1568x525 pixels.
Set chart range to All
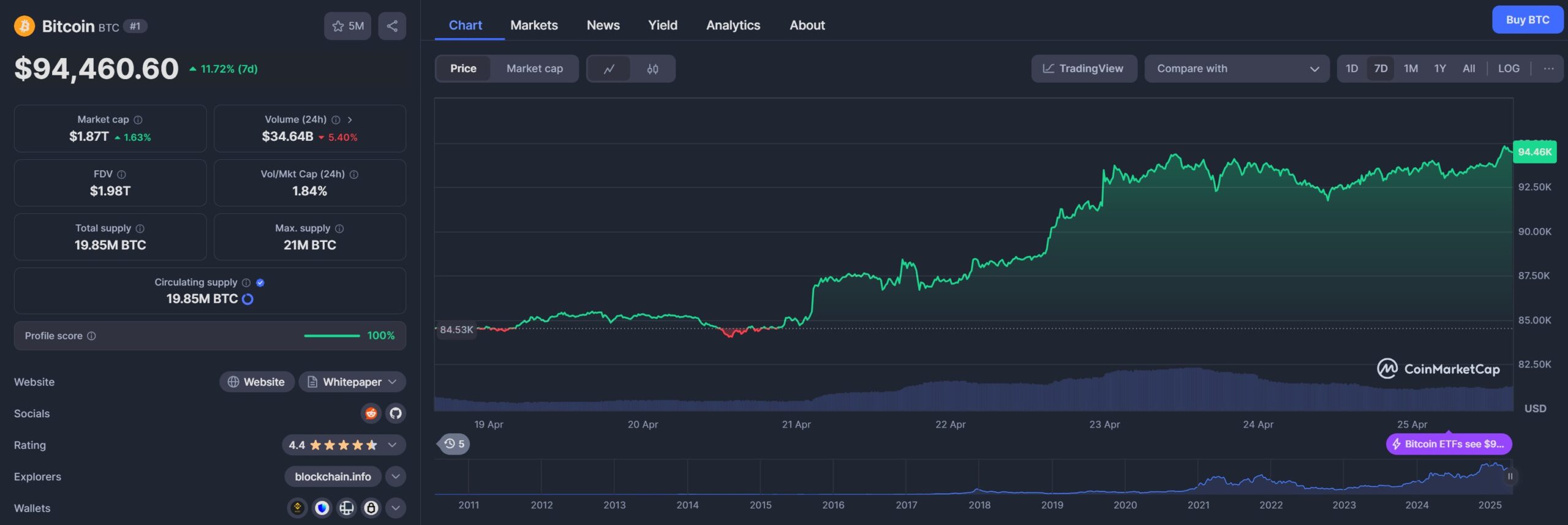(x=1469, y=69)
